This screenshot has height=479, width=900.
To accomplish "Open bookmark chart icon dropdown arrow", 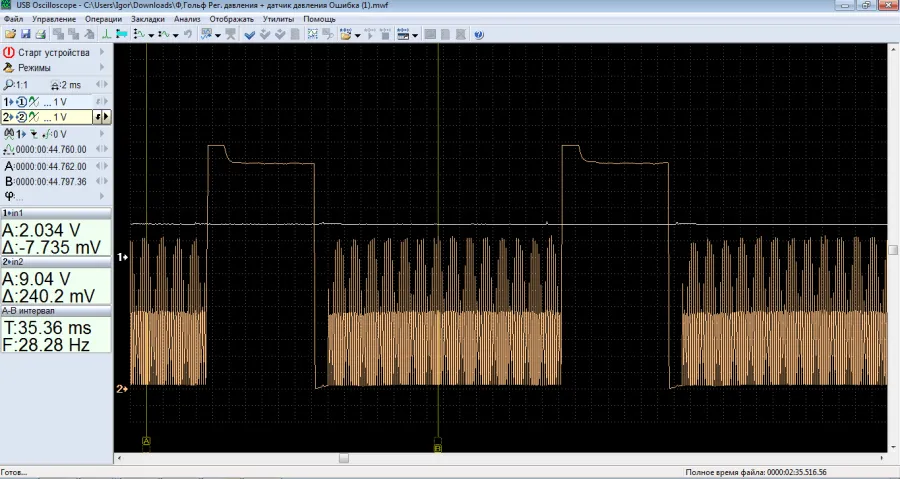I will click(218, 36).
